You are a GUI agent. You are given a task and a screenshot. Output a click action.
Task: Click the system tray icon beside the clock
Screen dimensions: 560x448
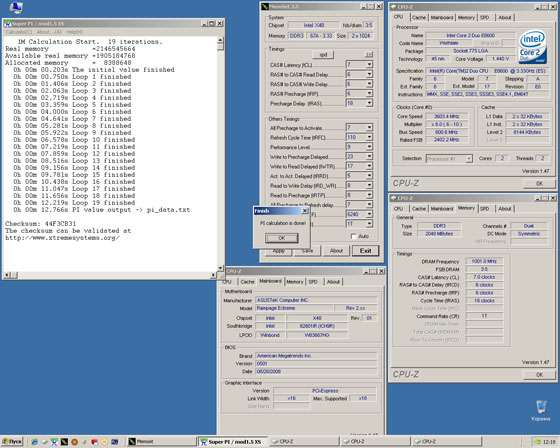[537, 442]
